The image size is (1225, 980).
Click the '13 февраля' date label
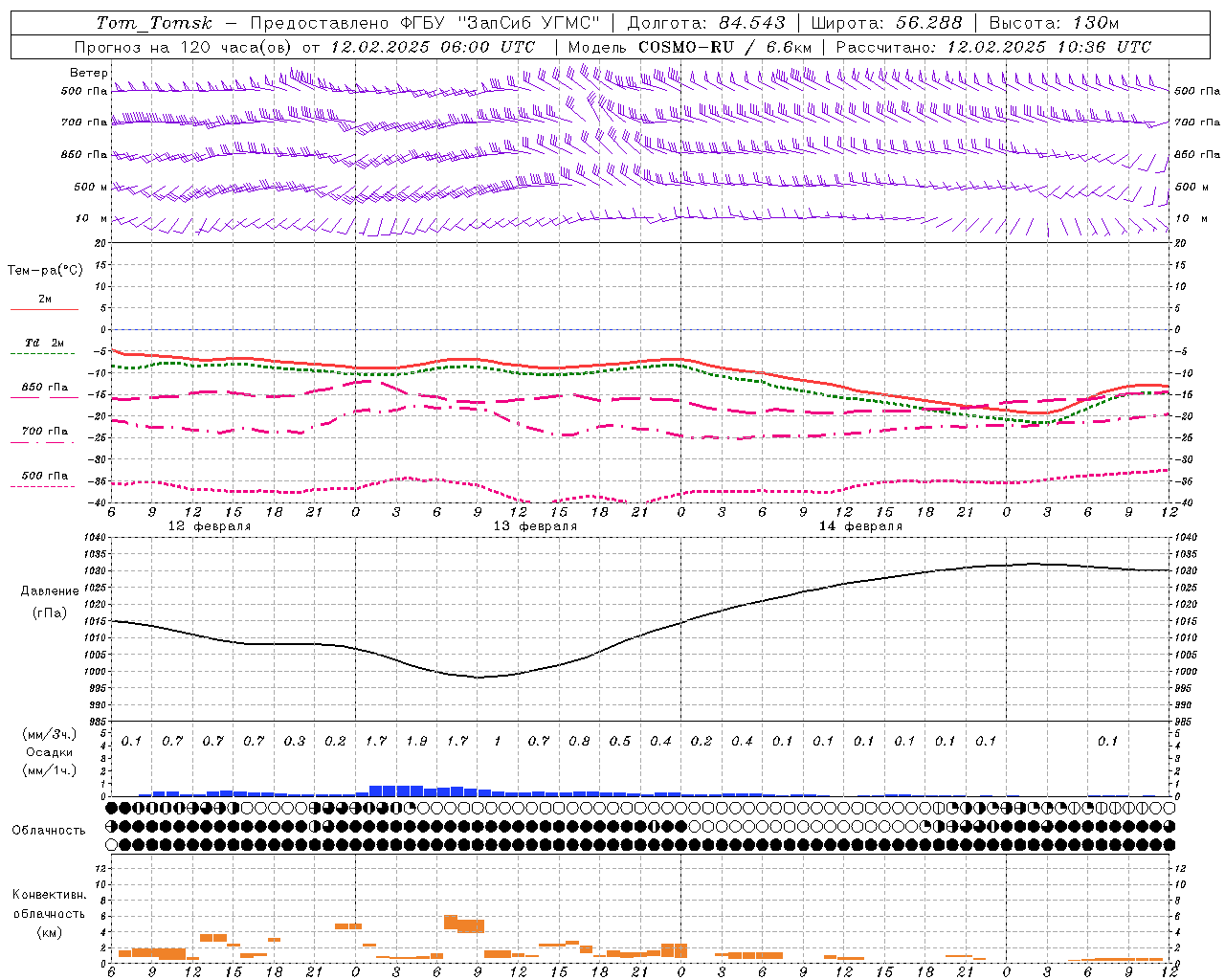click(535, 526)
